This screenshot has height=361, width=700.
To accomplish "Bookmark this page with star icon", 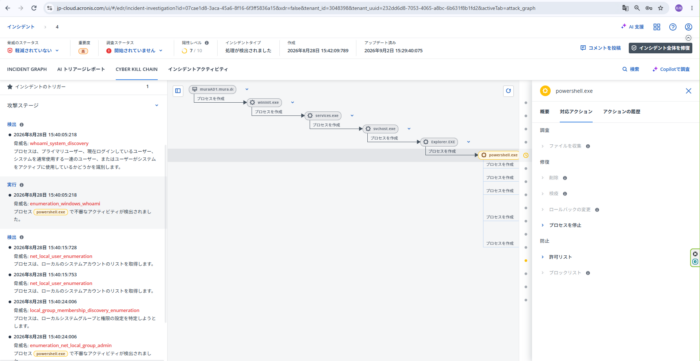I will pos(660,8).
